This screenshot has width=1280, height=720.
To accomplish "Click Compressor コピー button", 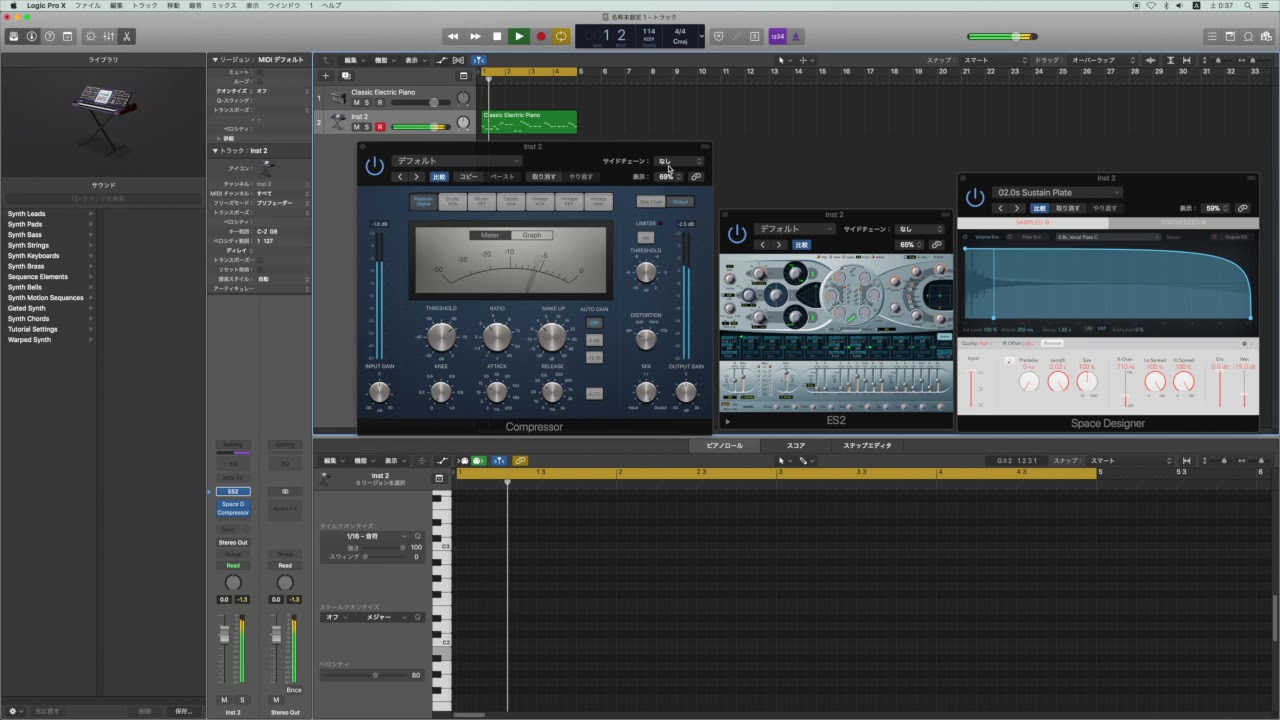I will pyautogui.click(x=468, y=177).
